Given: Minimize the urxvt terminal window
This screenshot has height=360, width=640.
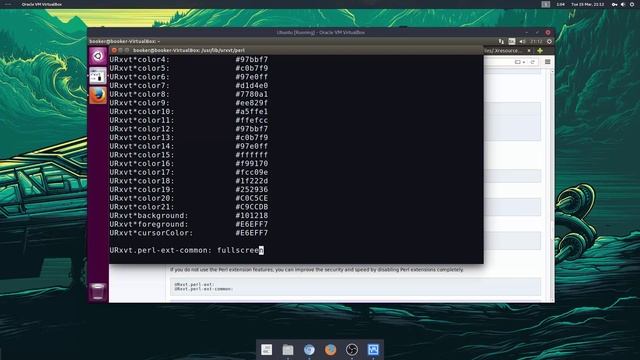Looking at the screenshot, I should 120,50.
